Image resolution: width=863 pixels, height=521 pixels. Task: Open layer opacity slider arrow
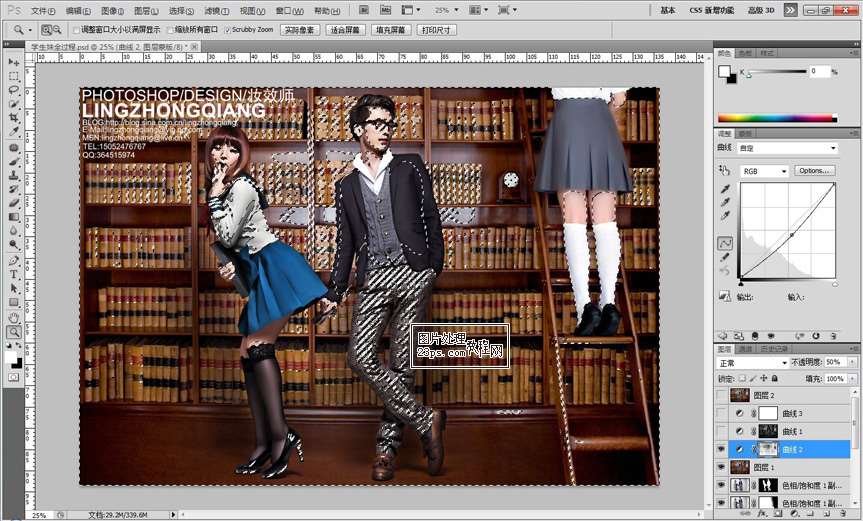853,362
